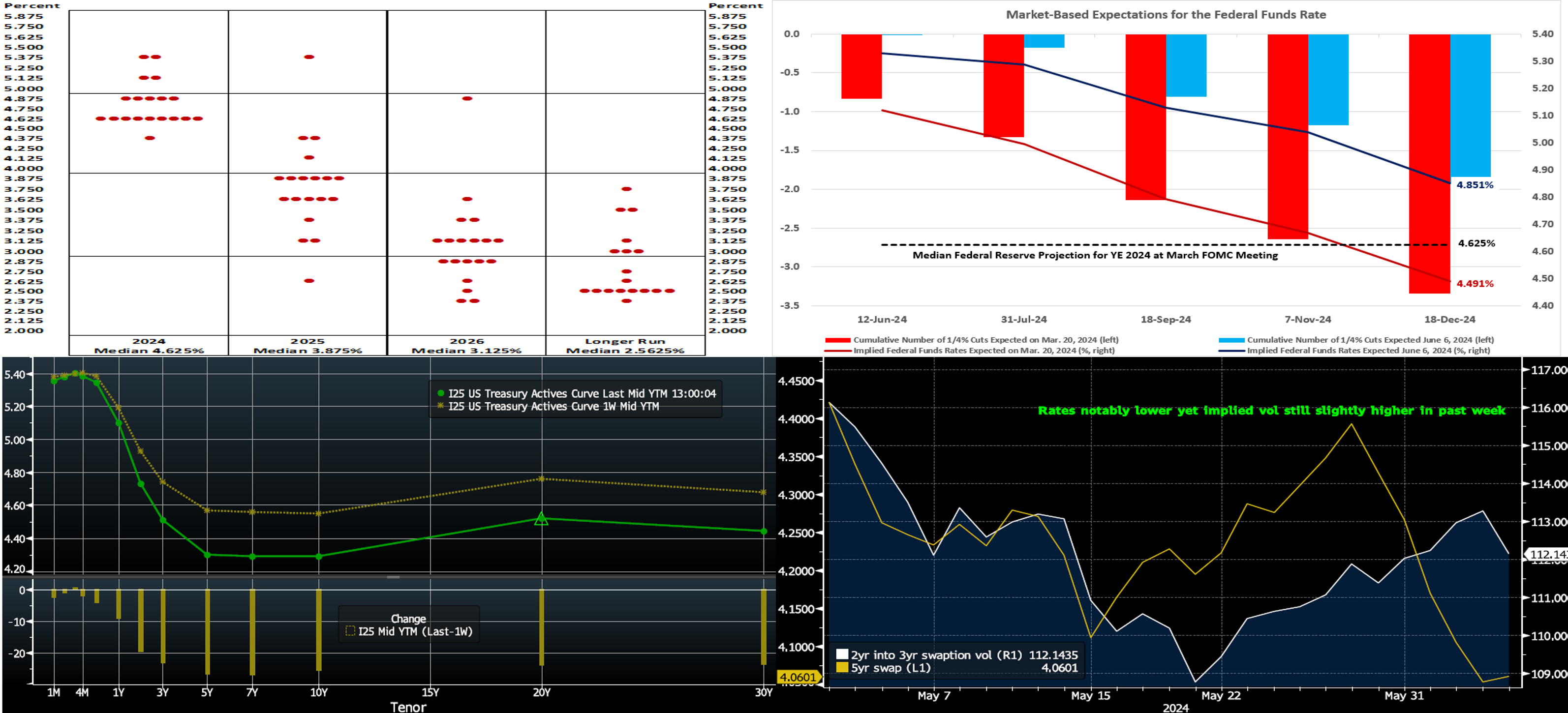
Task: Click blue bar icon for June 6 cumulative cuts legend
Action: click(x=1231, y=340)
